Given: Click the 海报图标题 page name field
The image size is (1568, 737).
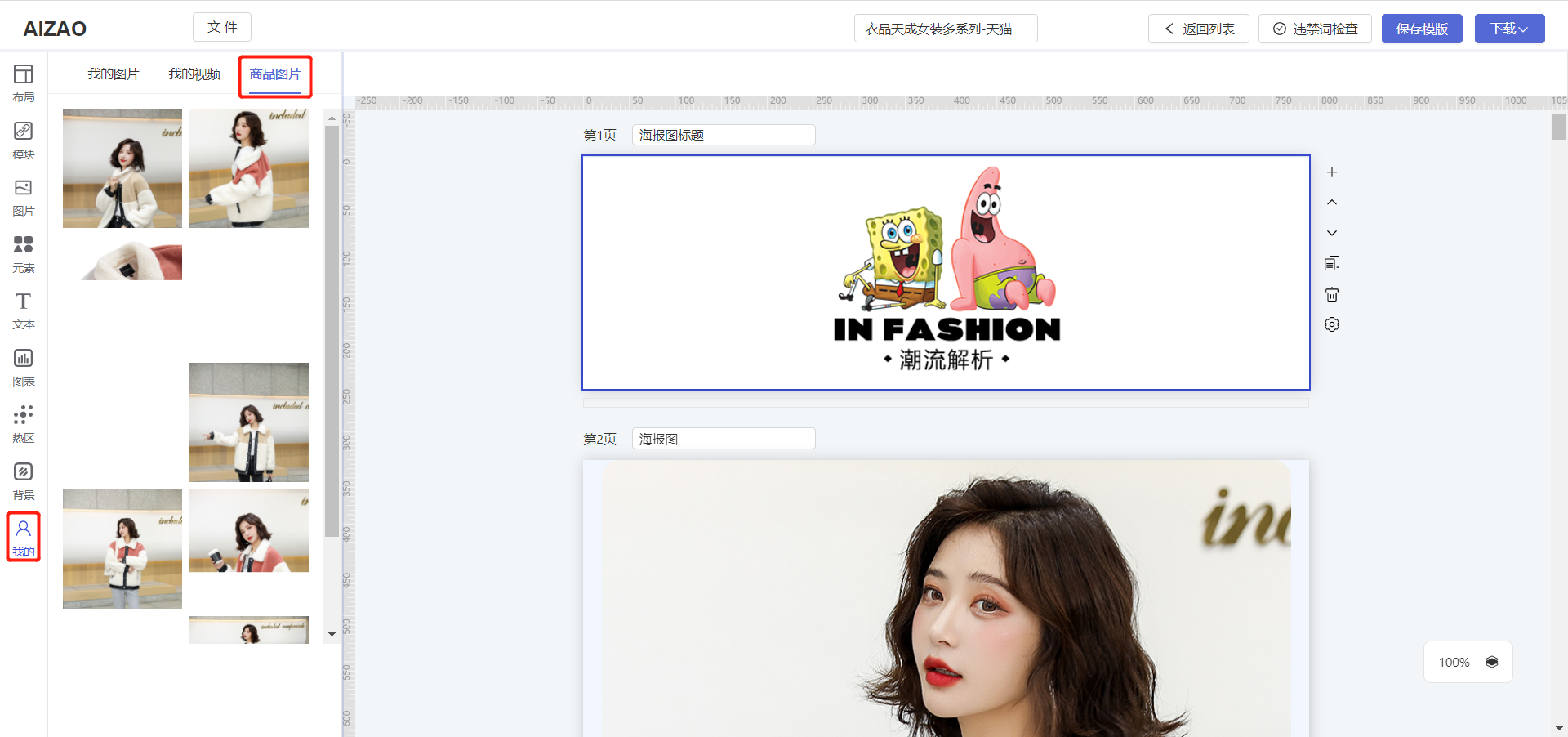Looking at the screenshot, I should 723,136.
